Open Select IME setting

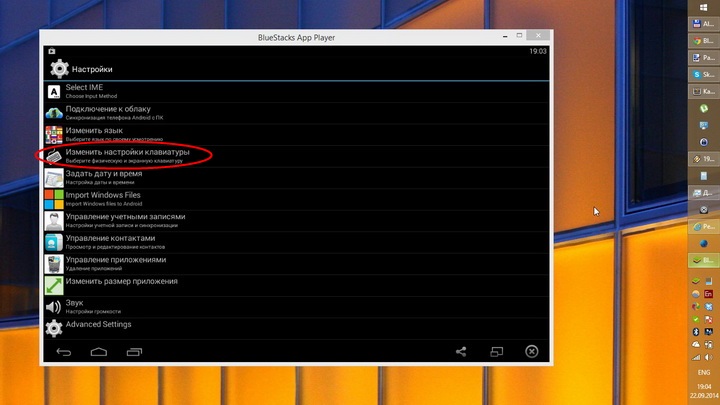pyautogui.click(x=296, y=92)
